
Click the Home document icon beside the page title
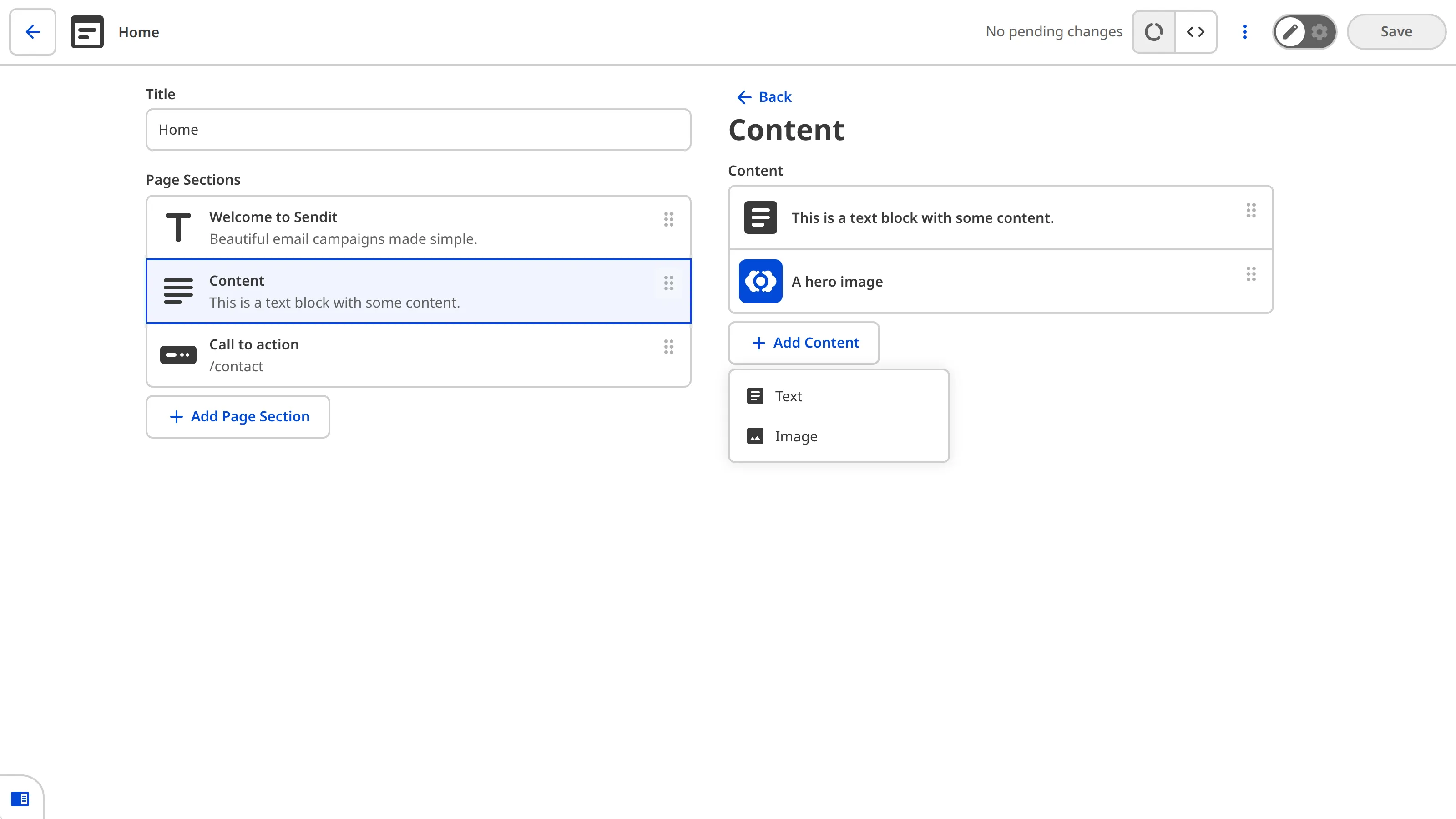87,32
